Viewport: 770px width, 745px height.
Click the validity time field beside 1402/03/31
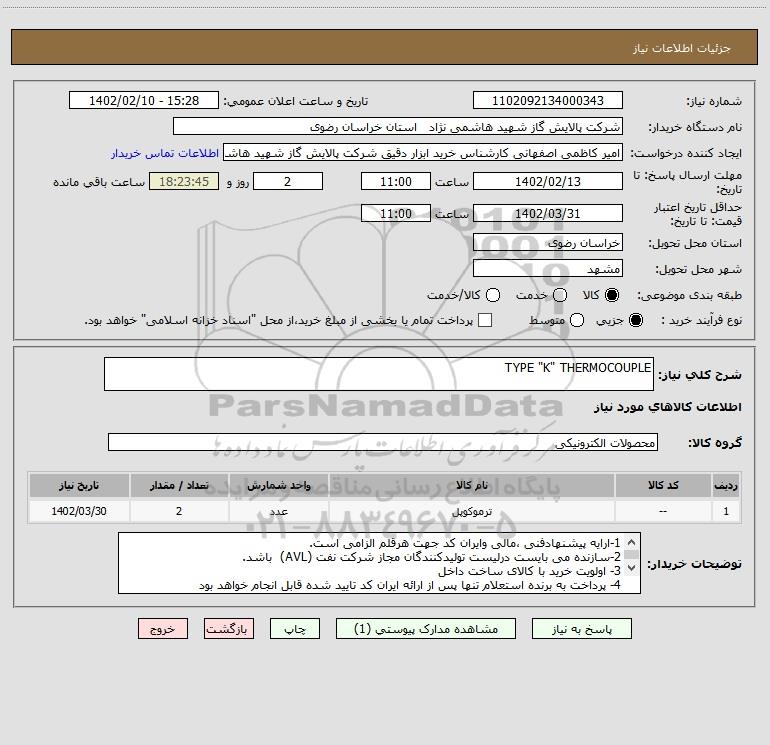396,213
